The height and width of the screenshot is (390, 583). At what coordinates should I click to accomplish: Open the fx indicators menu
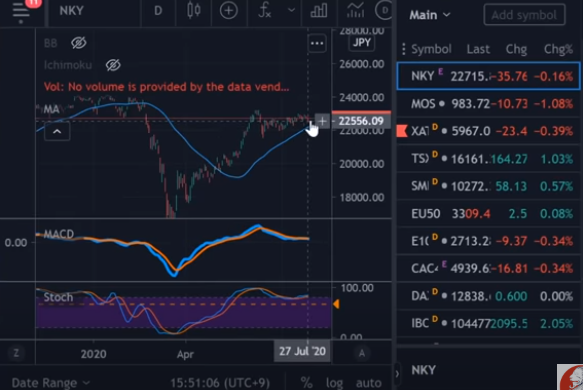(264, 10)
